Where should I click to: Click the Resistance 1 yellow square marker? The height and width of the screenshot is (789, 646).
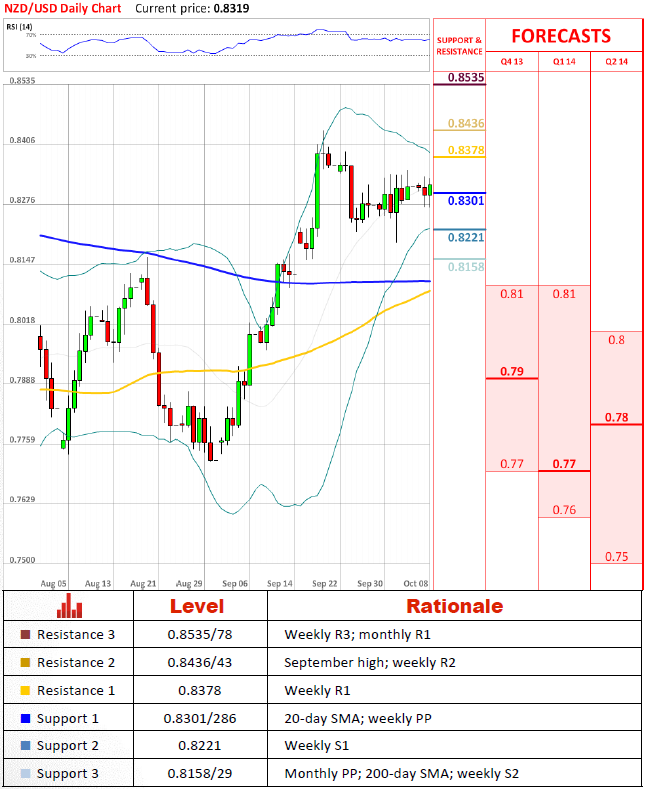coord(26,691)
